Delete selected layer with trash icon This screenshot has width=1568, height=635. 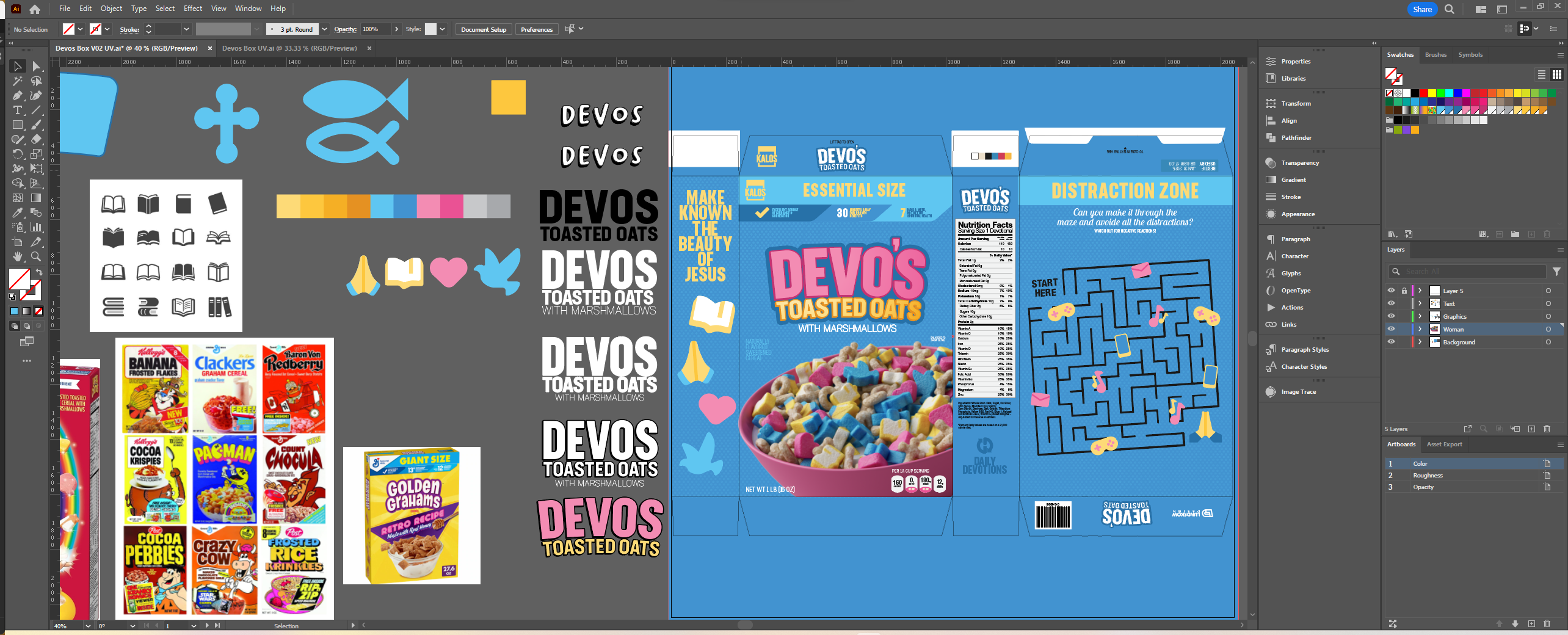1547,429
